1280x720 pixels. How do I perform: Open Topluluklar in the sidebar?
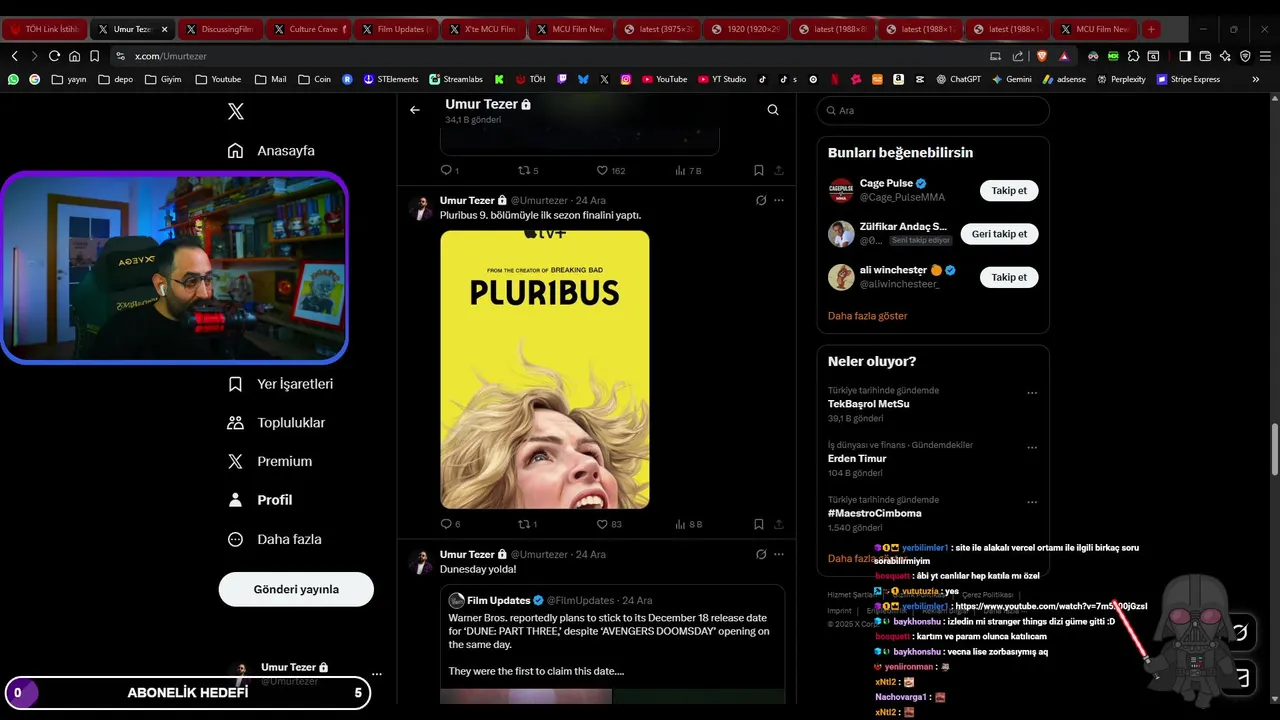point(276,423)
